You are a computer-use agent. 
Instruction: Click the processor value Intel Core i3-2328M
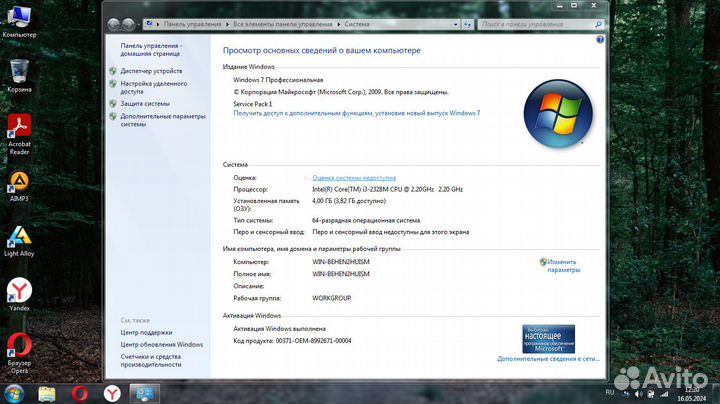tap(388, 189)
